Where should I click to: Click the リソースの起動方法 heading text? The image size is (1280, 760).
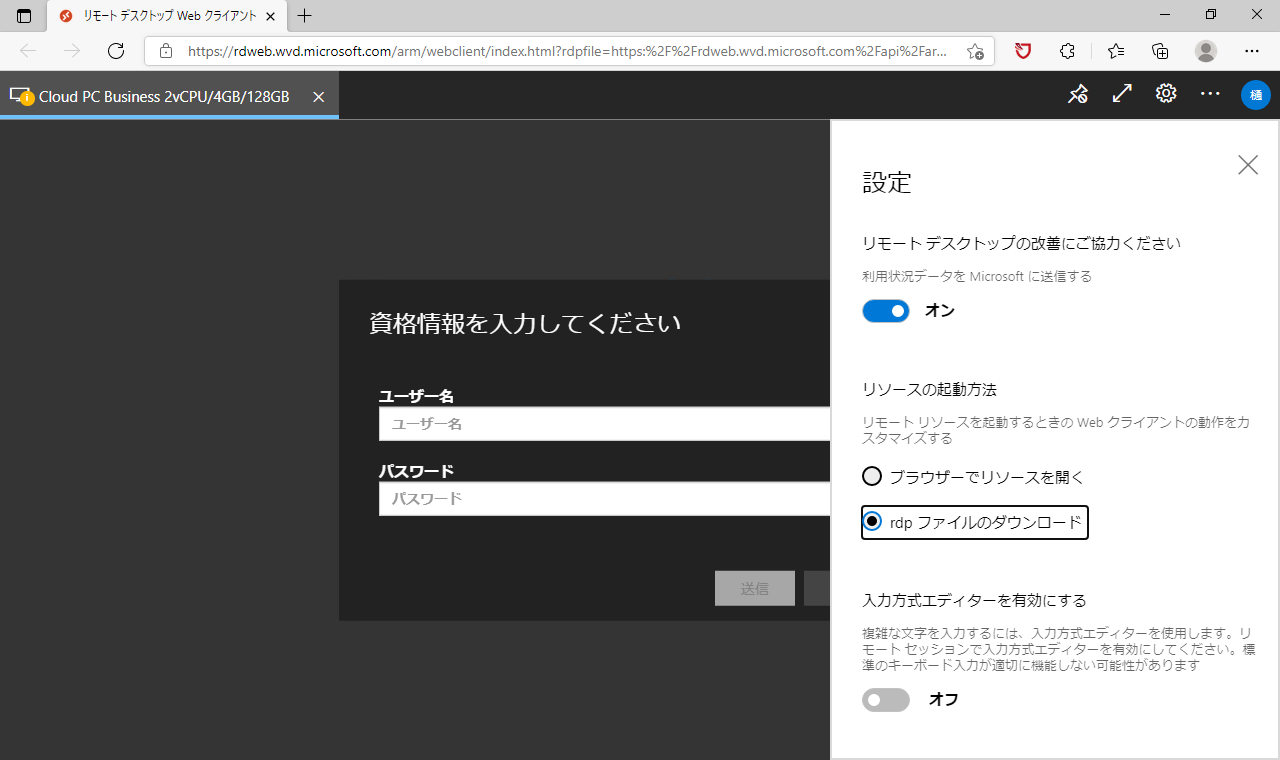(929, 389)
